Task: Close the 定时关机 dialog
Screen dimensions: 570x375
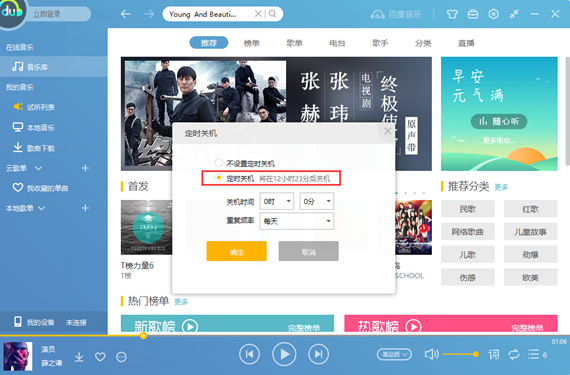Action: pyautogui.click(x=388, y=131)
